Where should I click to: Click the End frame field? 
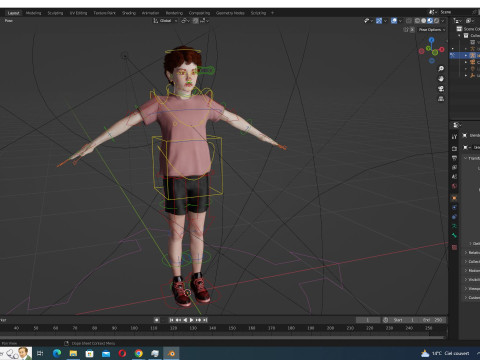432,320
